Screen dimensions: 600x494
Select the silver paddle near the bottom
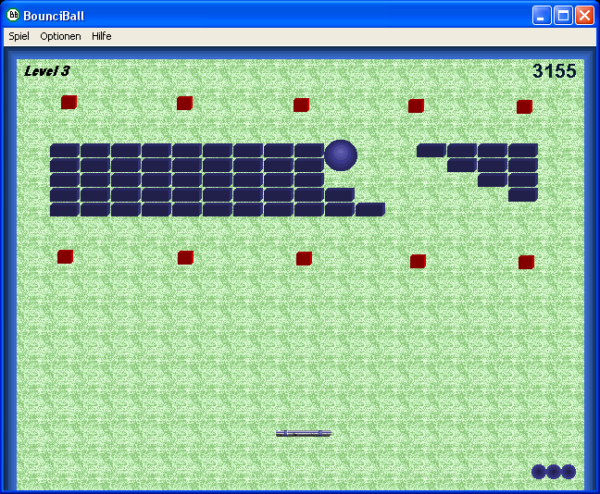click(x=303, y=433)
